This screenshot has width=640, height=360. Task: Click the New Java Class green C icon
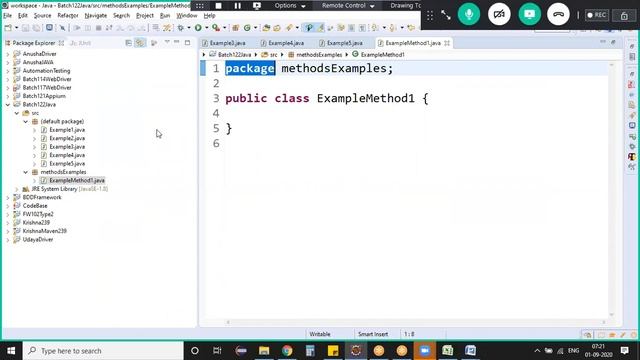(247, 28)
